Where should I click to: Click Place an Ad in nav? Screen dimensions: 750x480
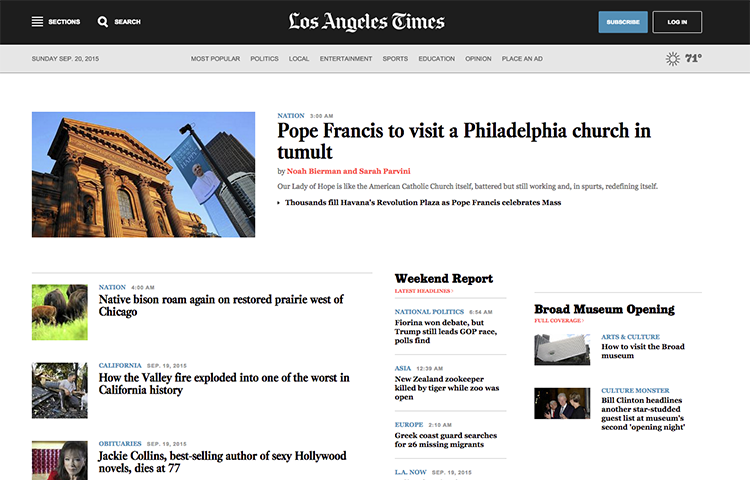pos(522,59)
